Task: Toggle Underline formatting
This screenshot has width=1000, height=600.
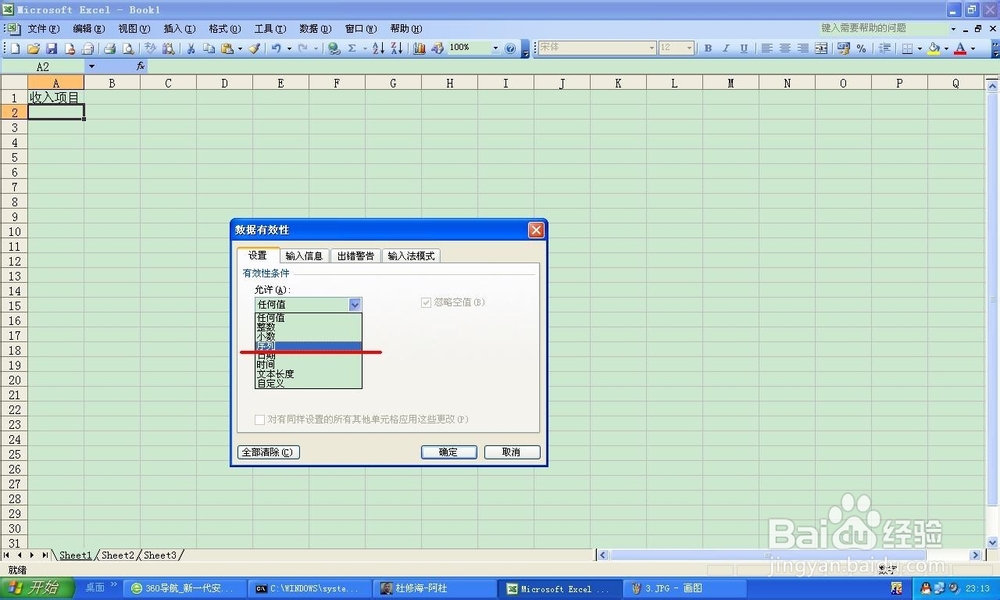Action: click(x=744, y=48)
